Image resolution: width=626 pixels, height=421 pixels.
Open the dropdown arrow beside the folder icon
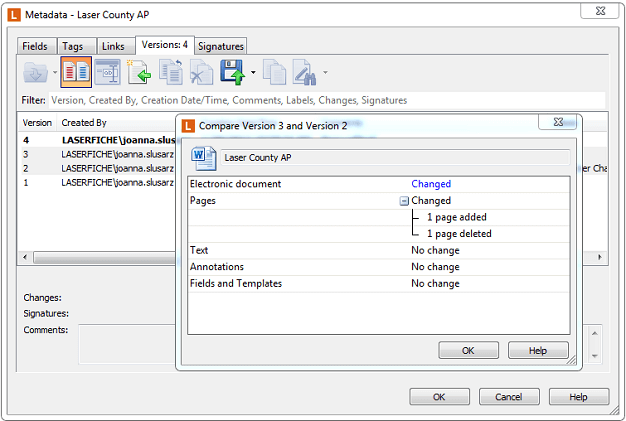click(x=55, y=73)
